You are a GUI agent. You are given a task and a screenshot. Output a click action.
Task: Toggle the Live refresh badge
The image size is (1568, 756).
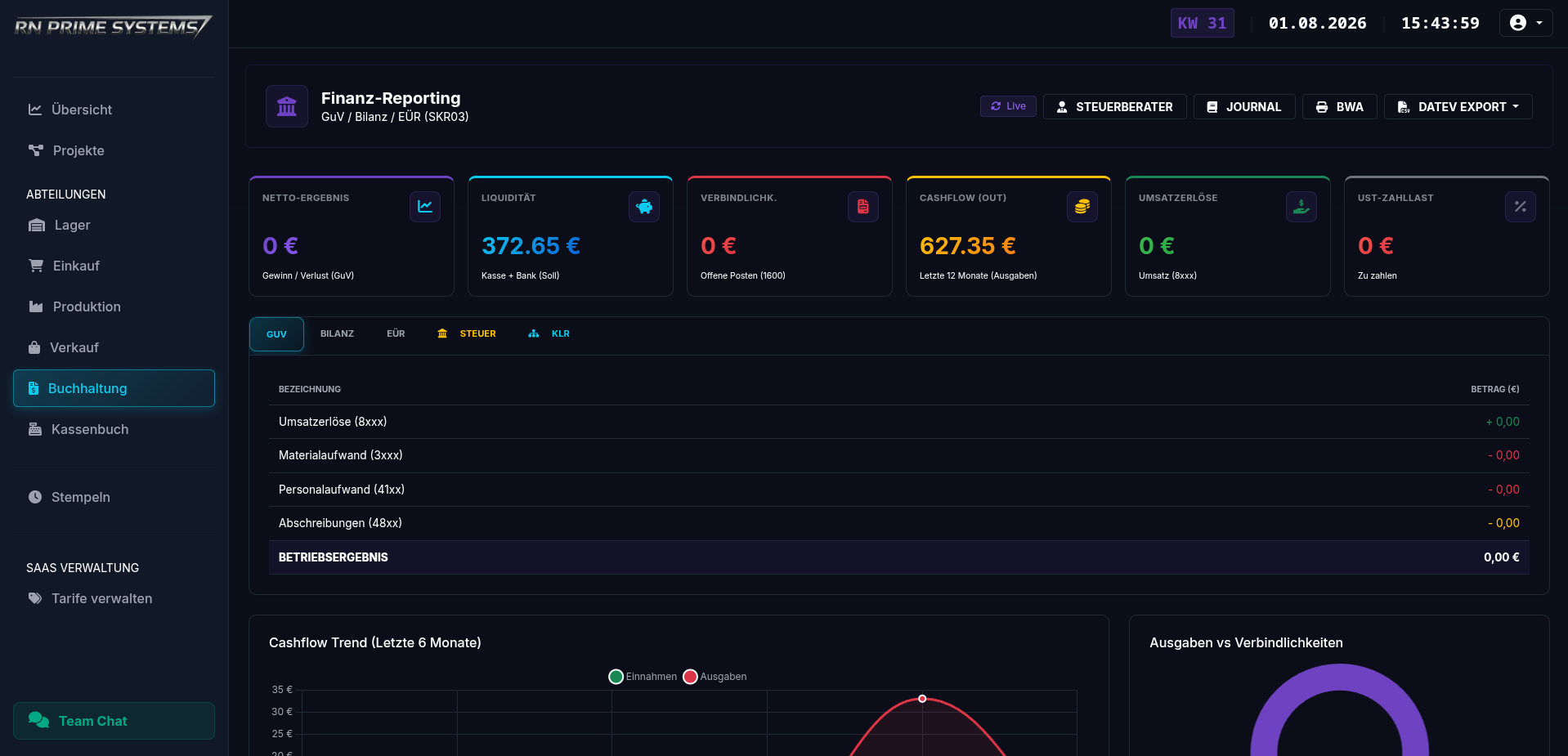point(1008,106)
